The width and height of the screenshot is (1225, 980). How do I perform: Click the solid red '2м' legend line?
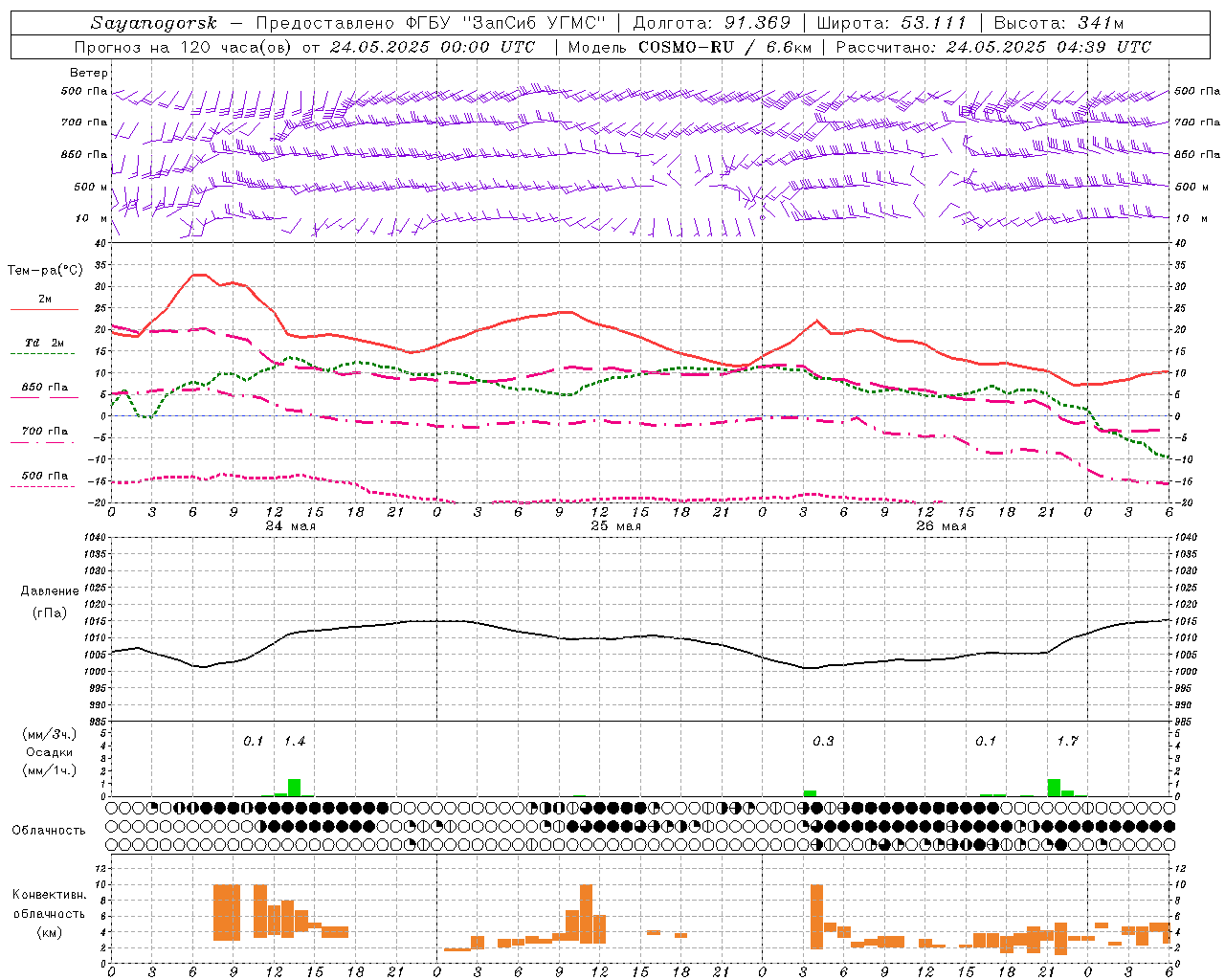coord(44,309)
